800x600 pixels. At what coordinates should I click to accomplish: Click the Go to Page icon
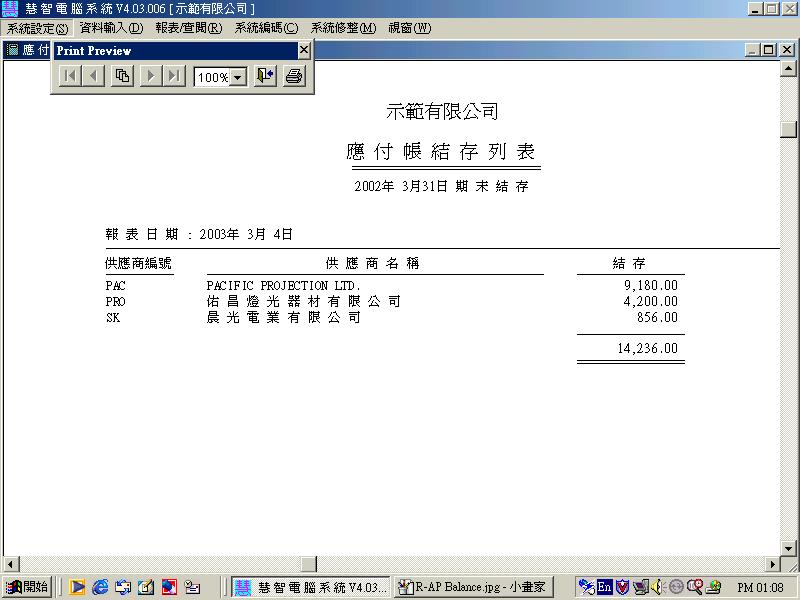click(122, 76)
